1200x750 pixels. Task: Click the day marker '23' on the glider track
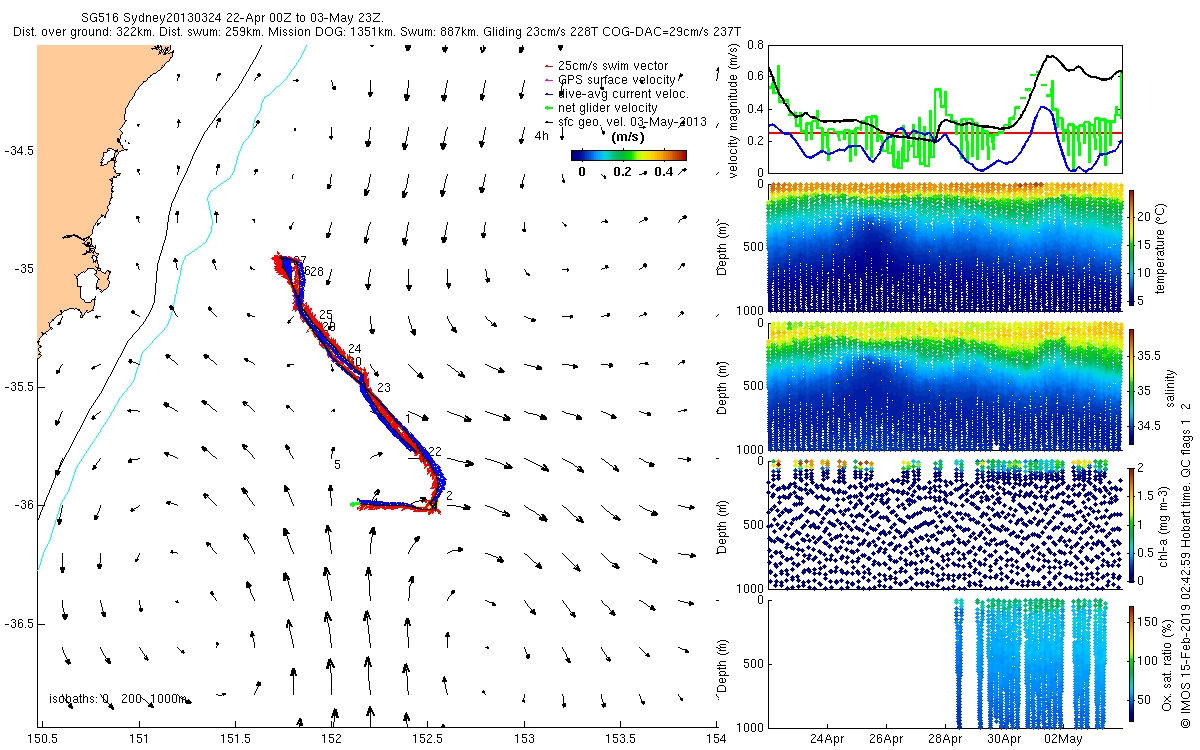click(x=384, y=387)
